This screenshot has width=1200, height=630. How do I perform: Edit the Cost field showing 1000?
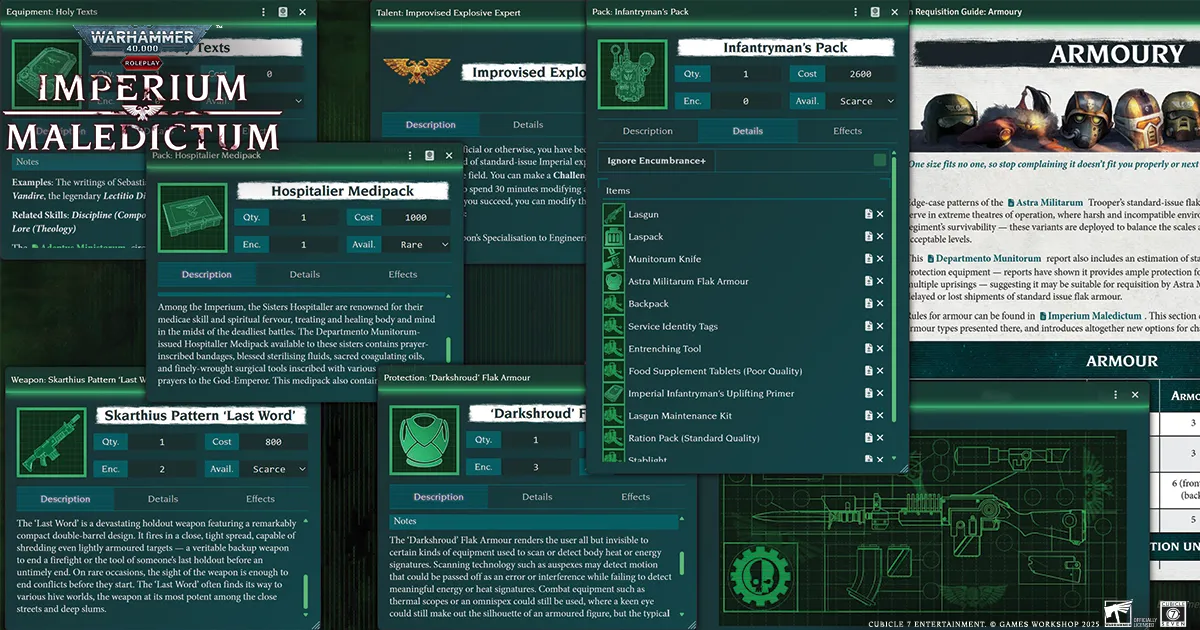415,217
